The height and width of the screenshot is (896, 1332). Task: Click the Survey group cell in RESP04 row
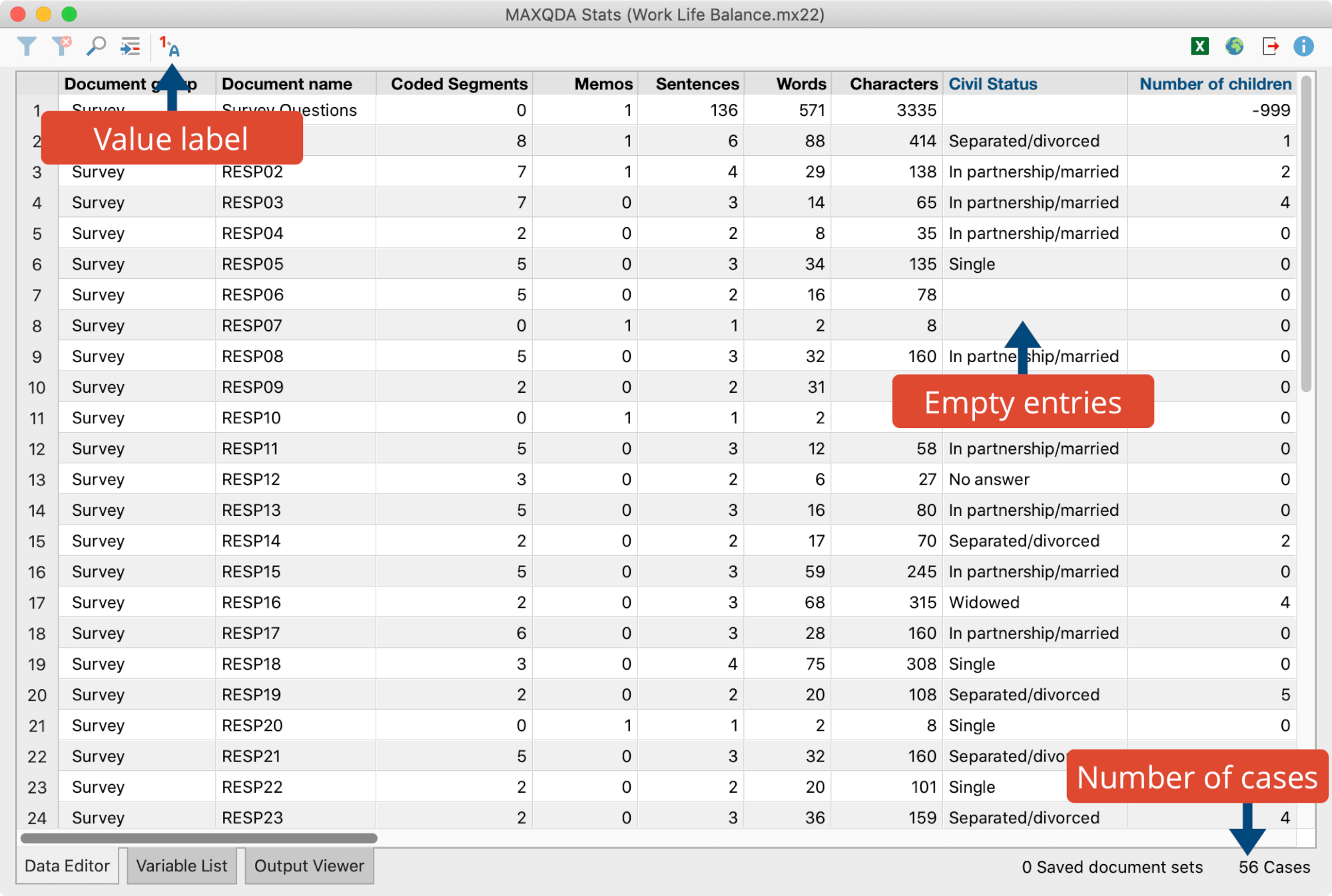tap(137, 234)
